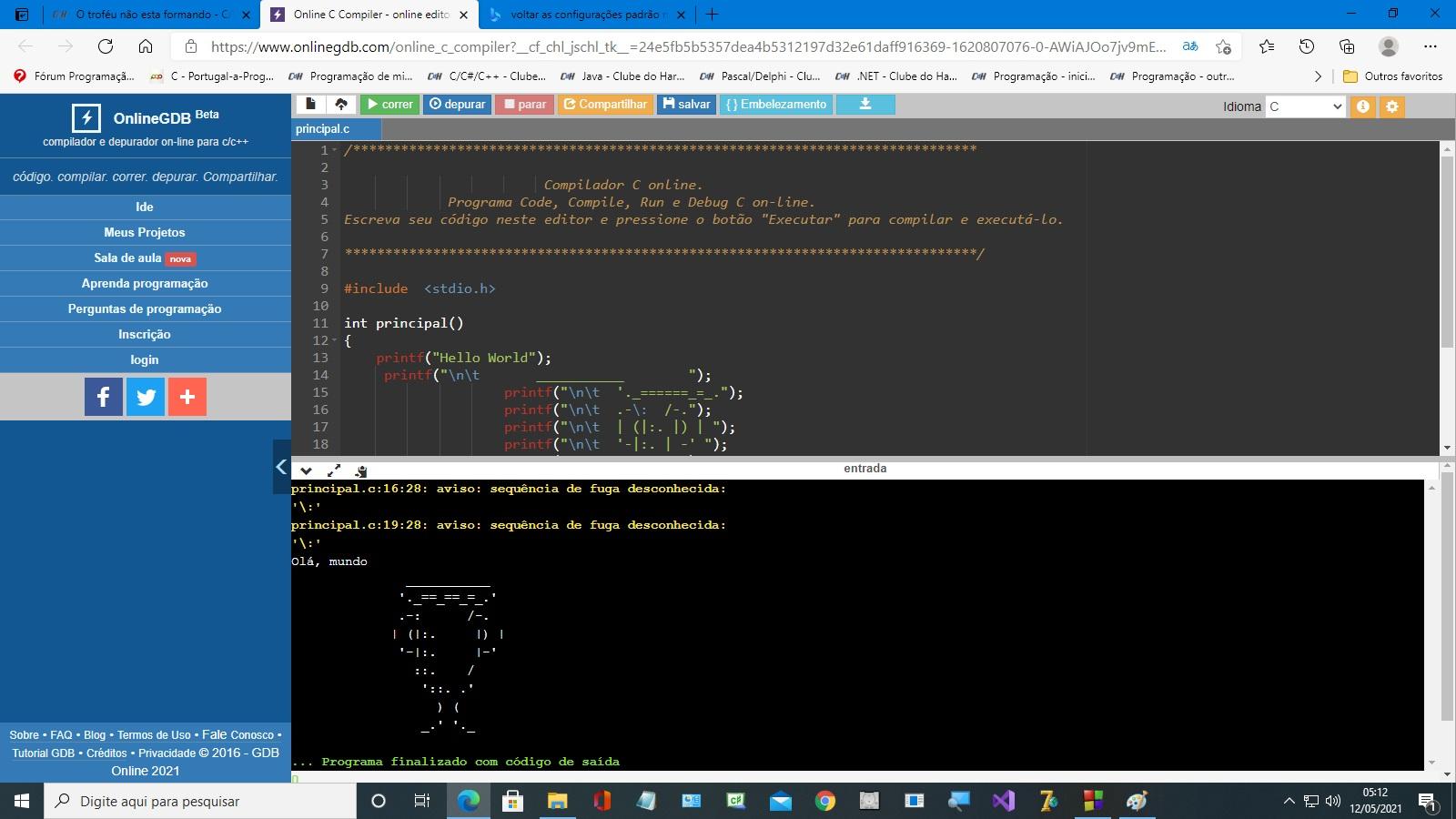This screenshot has width=1456, height=819.
Task: Open browser history icon
Action: pos(1307,46)
